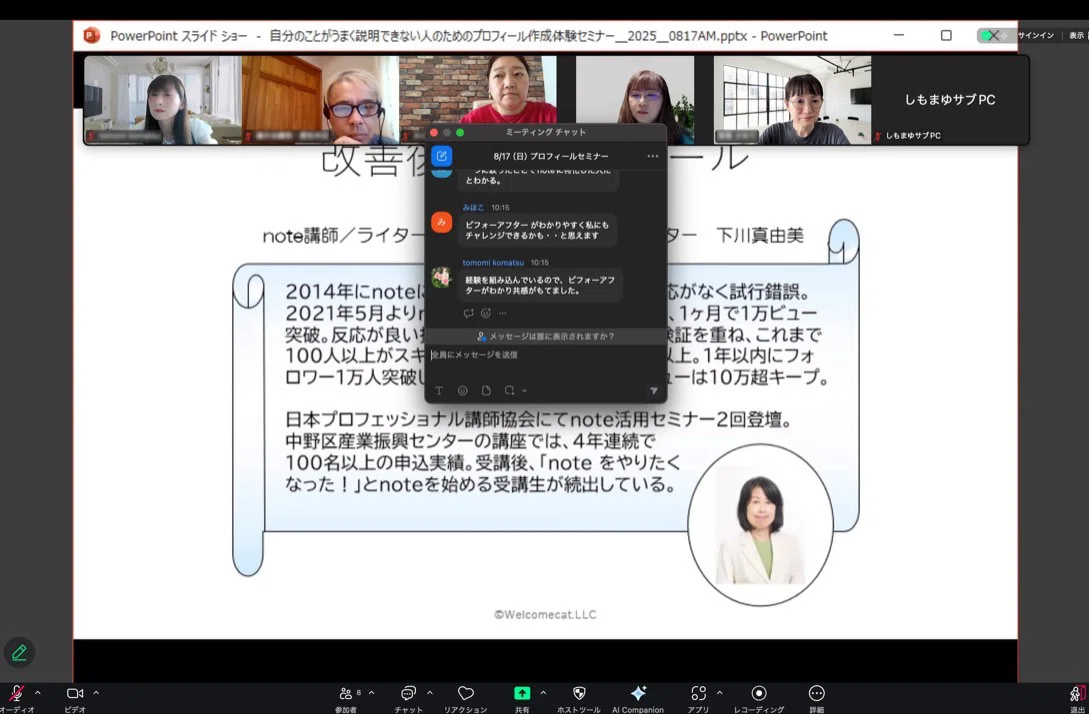This screenshot has height=714, width=1089.
Task: Close the ミーティング チャット window red button
Action: coord(434,132)
